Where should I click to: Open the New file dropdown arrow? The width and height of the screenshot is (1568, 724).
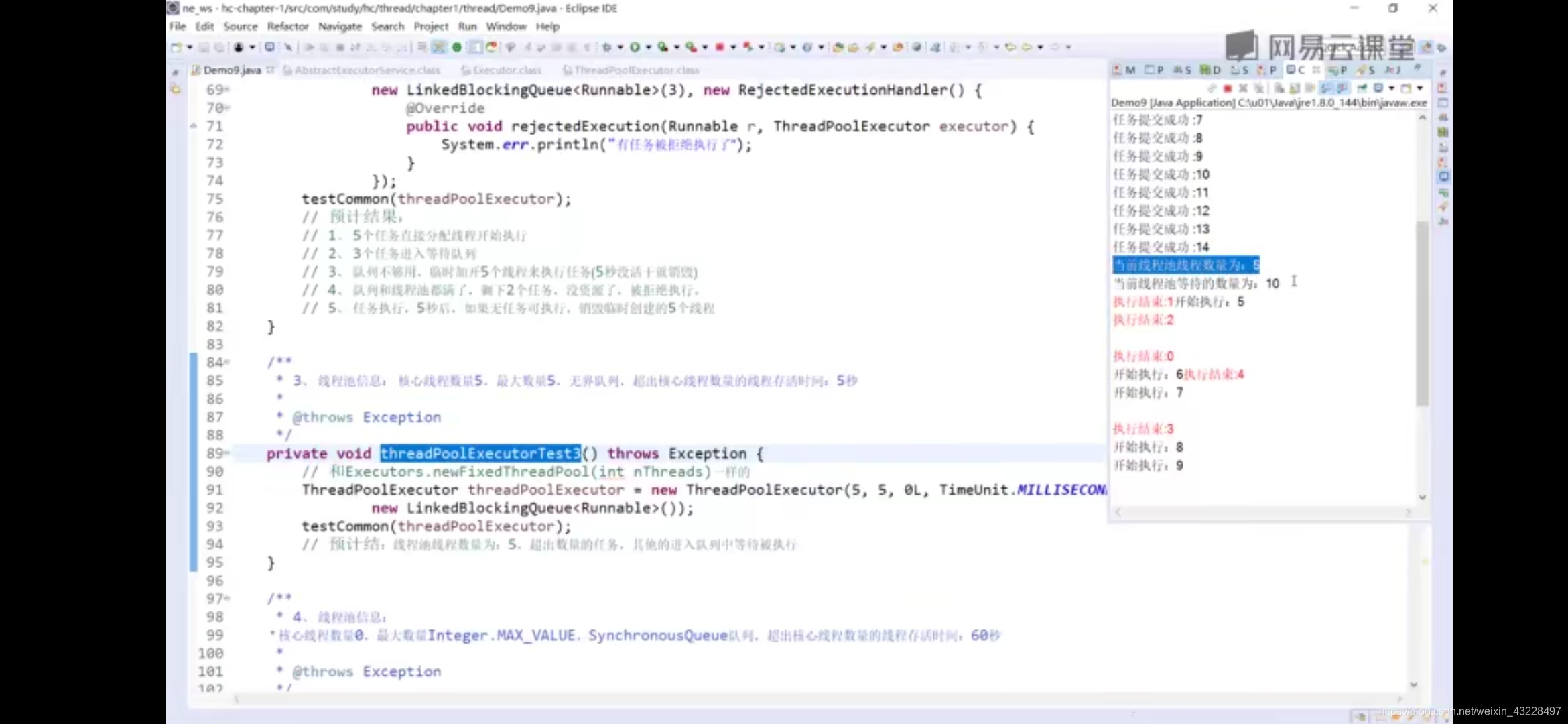(x=190, y=47)
